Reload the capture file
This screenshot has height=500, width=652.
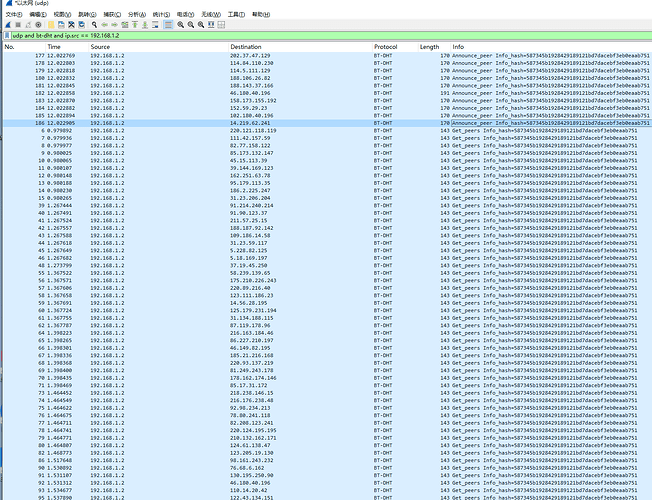tap(82, 25)
